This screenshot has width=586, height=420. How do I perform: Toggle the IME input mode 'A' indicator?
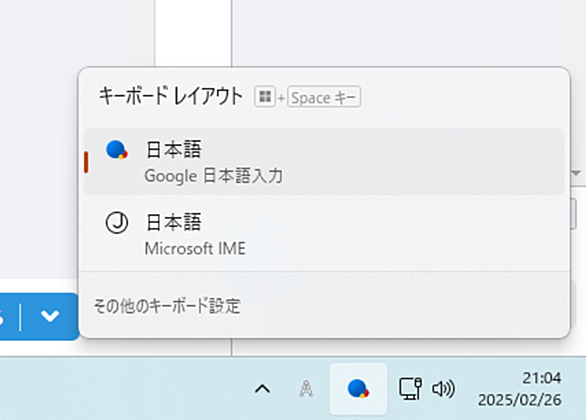pos(306,389)
